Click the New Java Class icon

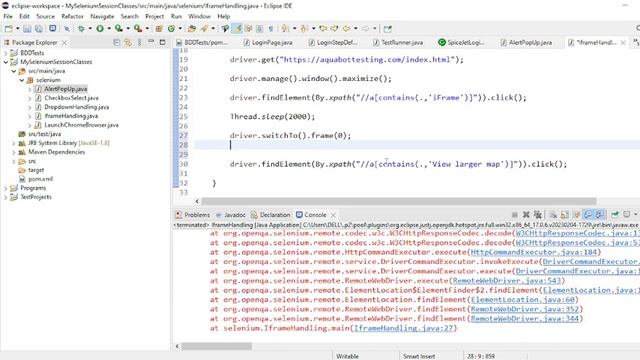(x=171, y=29)
